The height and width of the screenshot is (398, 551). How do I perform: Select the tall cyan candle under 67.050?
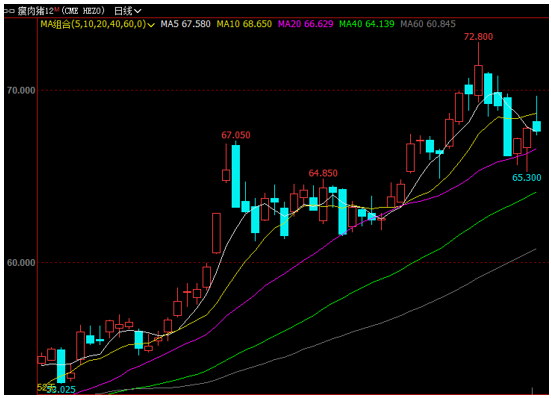point(236,176)
